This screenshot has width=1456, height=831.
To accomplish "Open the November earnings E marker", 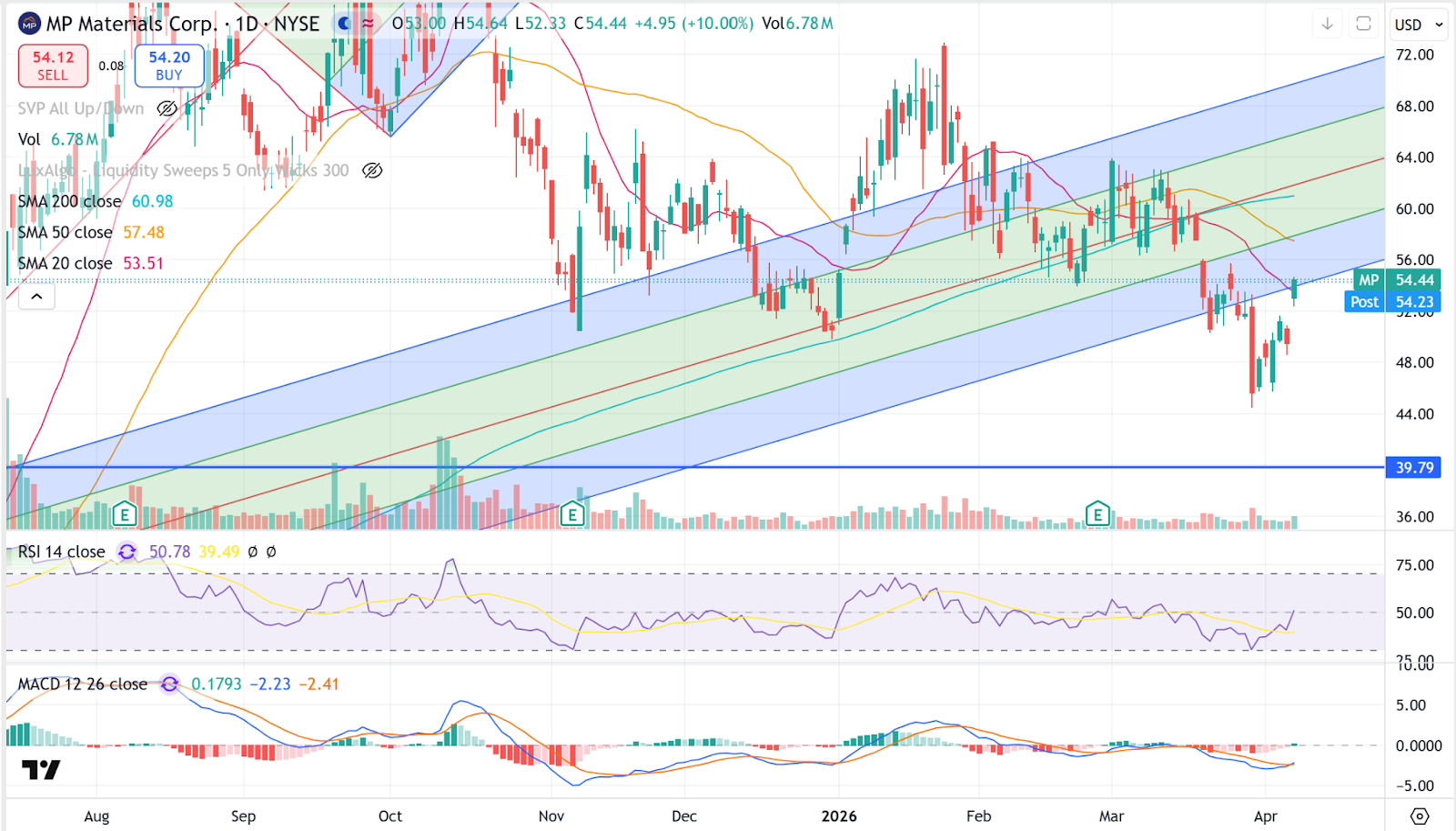I will [571, 514].
